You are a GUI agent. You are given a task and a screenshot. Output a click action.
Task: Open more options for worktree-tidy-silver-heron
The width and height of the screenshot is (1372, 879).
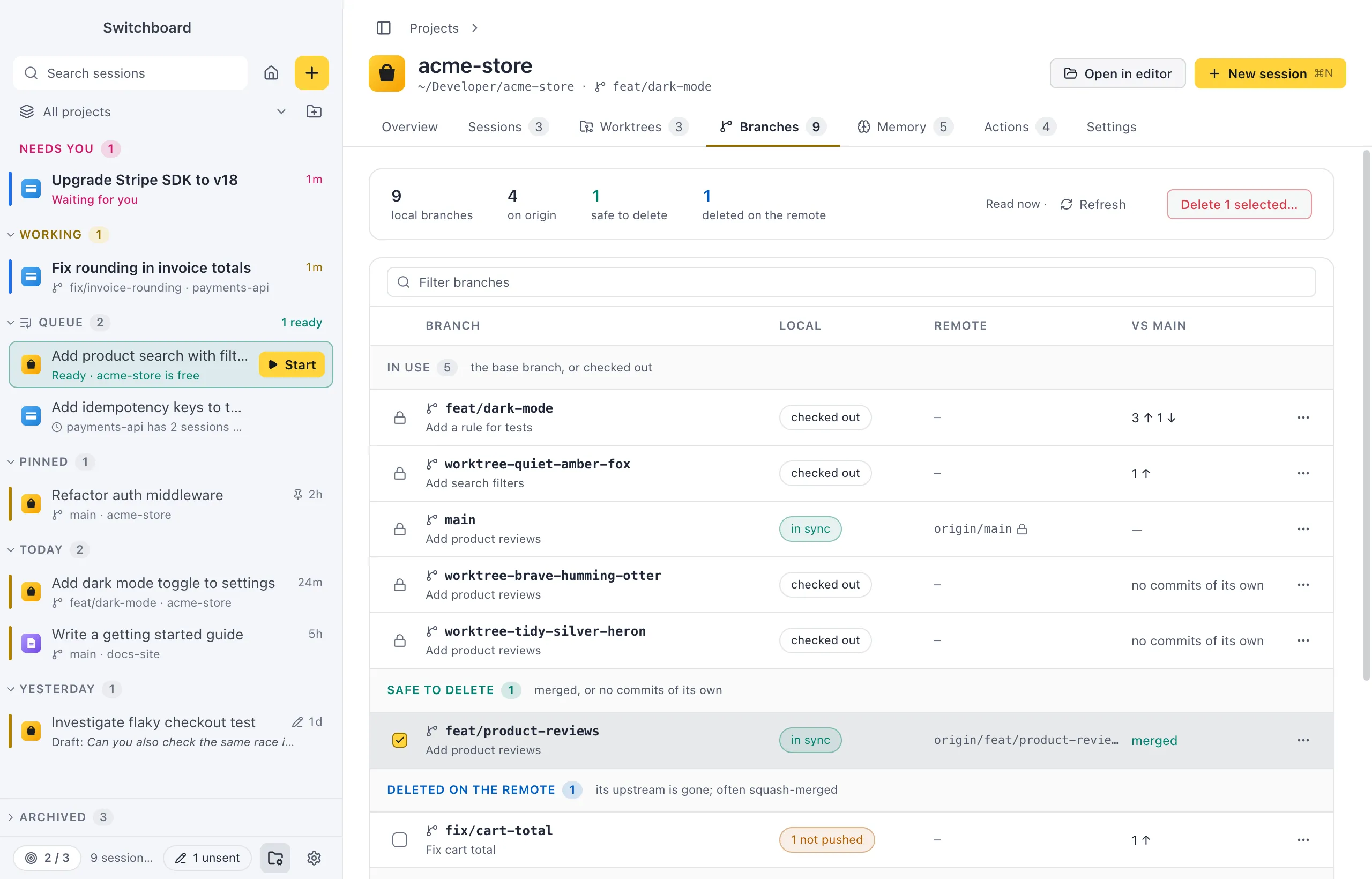click(x=1303, y=640)
